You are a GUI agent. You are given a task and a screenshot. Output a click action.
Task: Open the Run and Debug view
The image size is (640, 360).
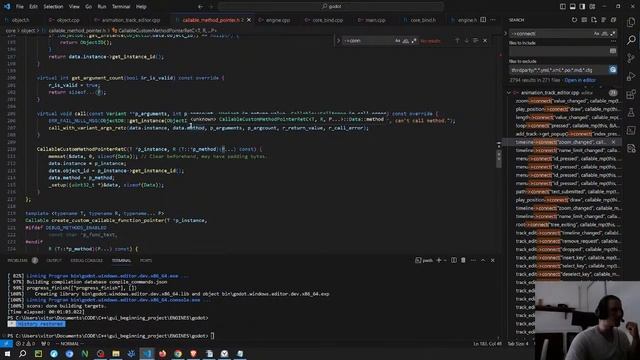point(631,76)
